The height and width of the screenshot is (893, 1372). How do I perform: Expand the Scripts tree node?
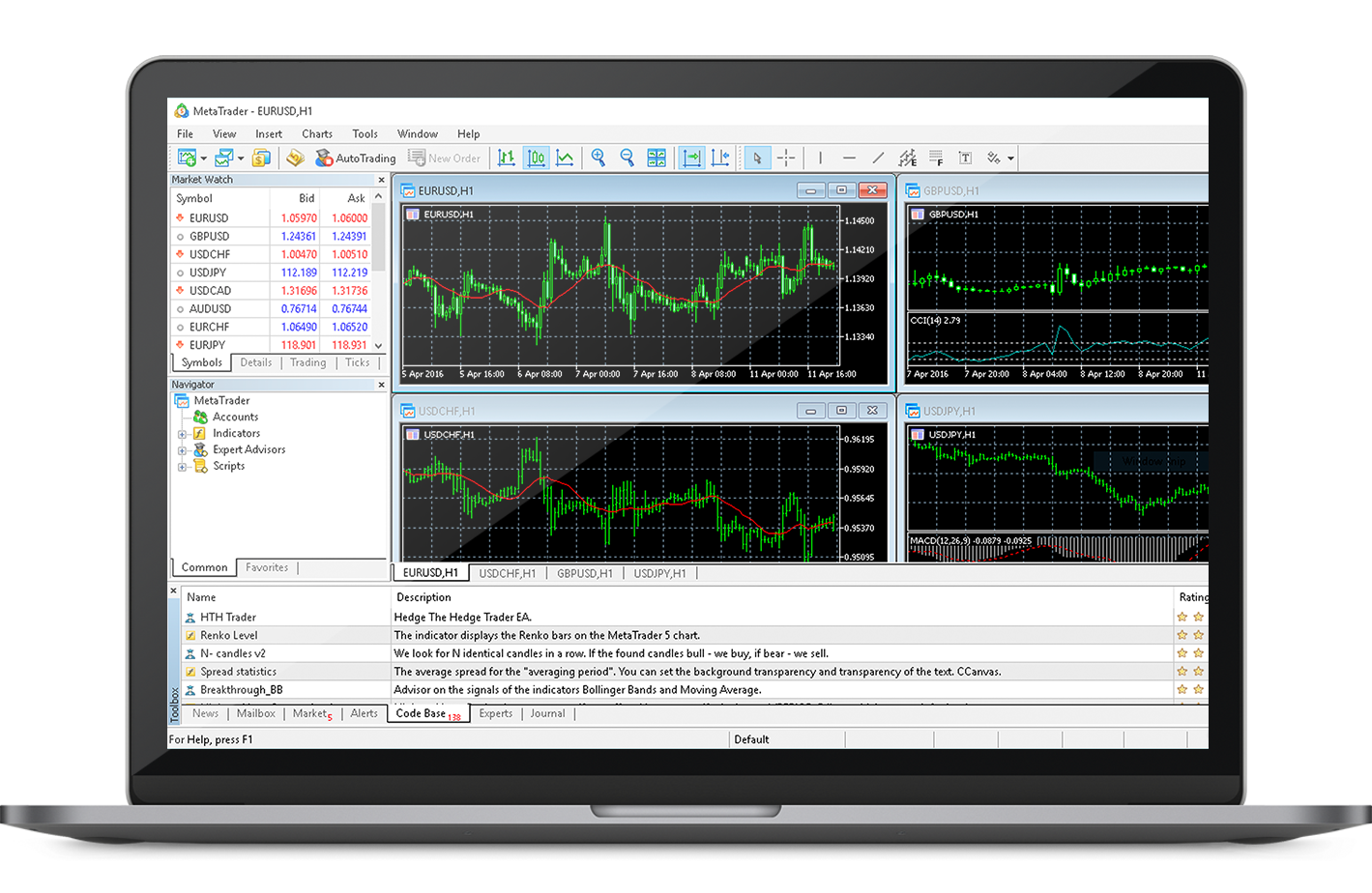coord(182,467)
